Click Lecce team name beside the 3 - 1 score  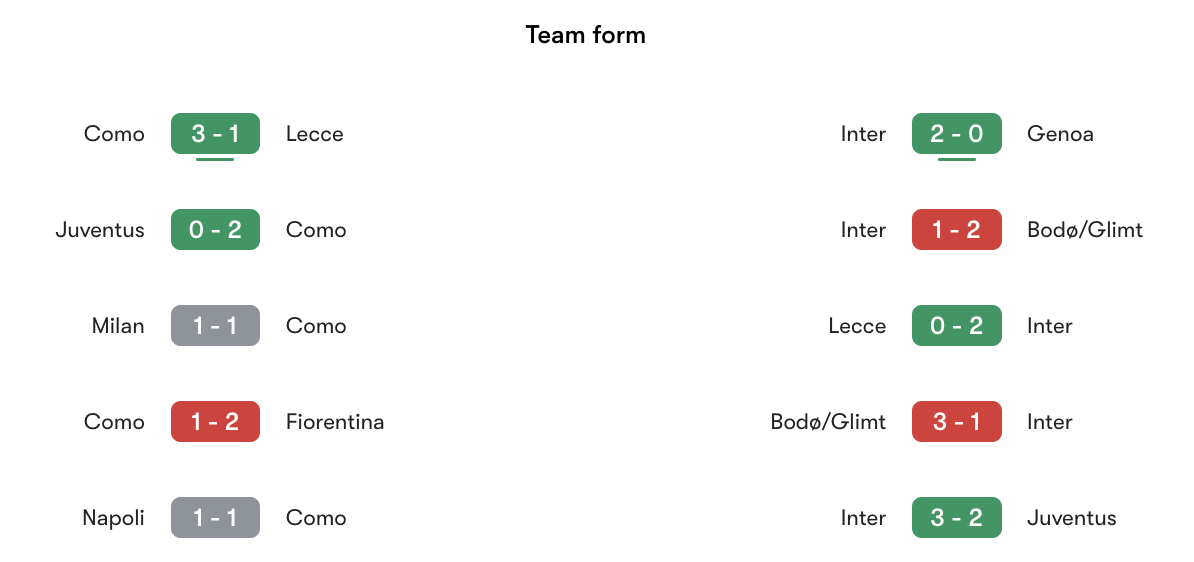click(x=314, y=134)
